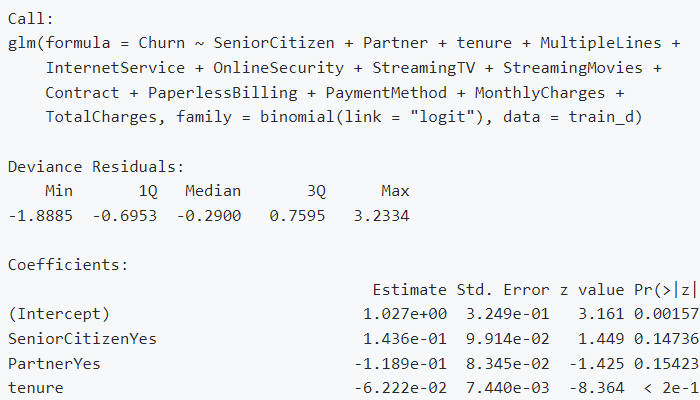This screenshot has height=400, width=700.
Task: Click the 'train_d' data argument
Action: (605, 117)
